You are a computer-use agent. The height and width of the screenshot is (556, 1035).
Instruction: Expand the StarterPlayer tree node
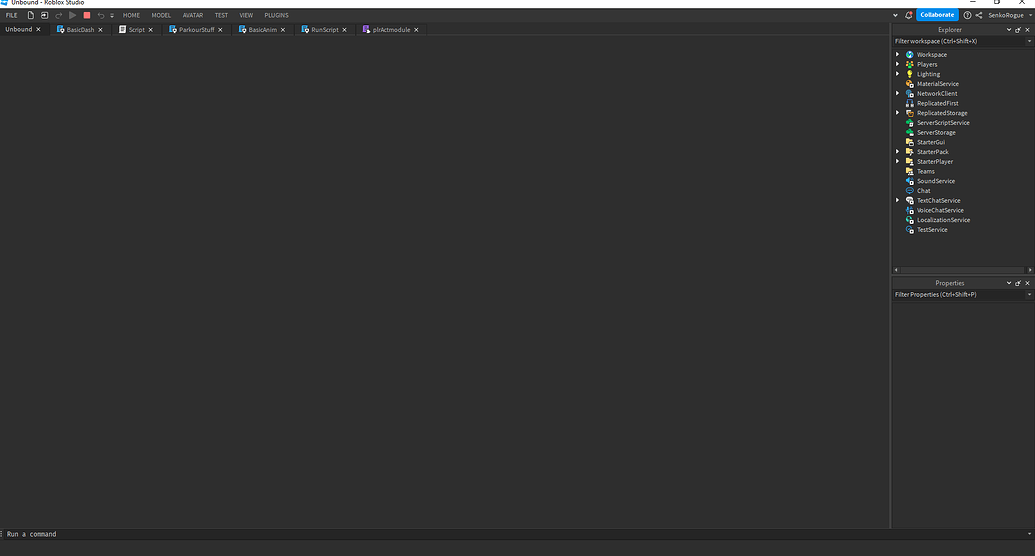897,161
